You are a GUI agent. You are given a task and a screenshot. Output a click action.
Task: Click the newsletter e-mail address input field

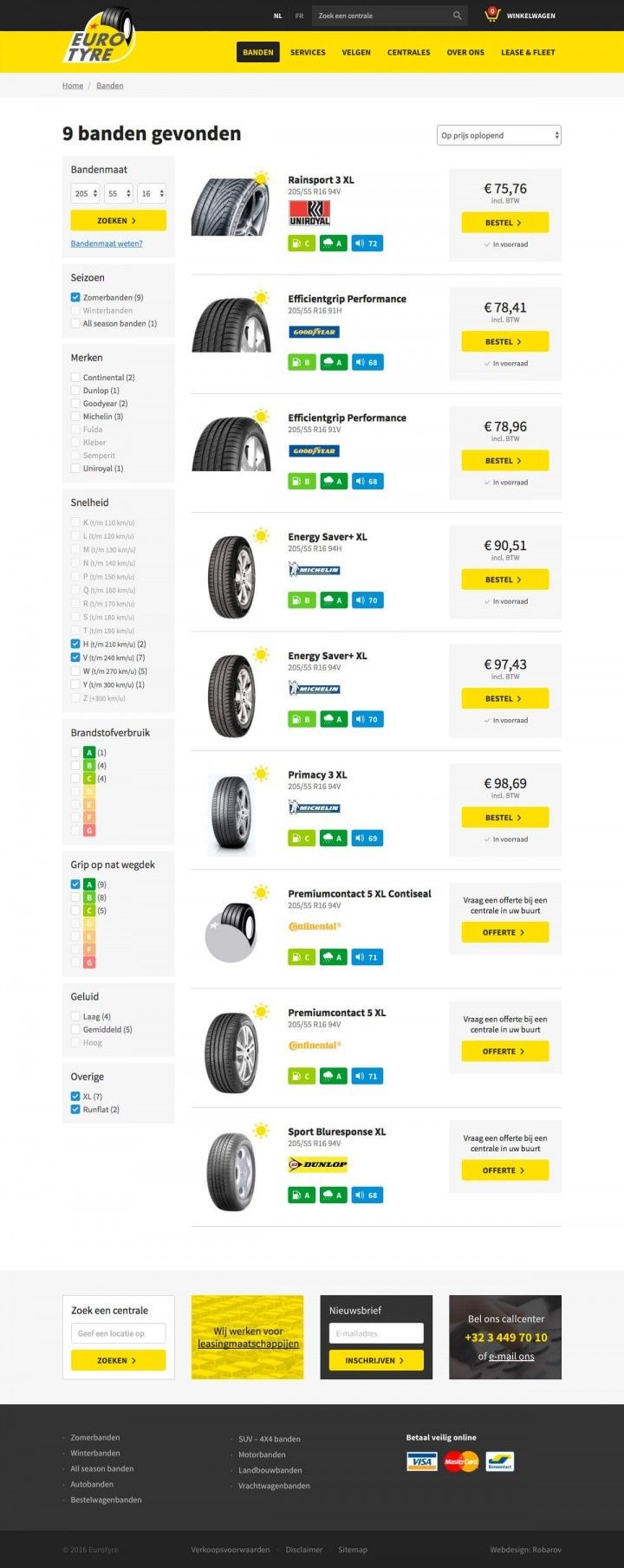click(376, 1335)
